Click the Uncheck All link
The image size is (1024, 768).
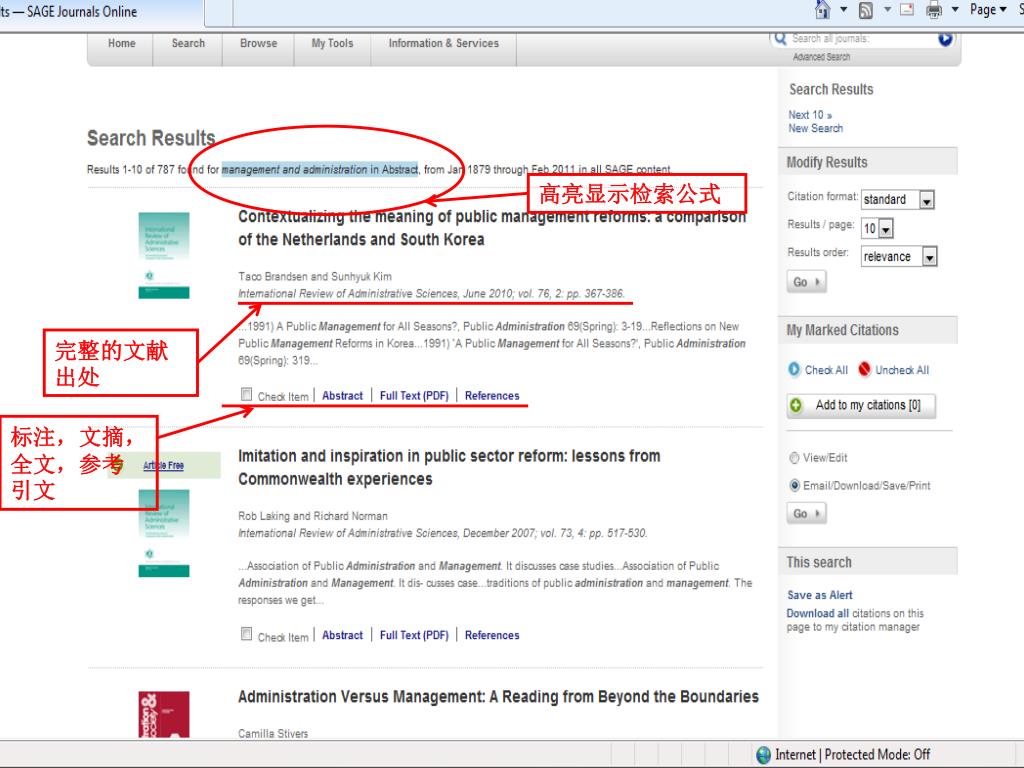[902, 370]
